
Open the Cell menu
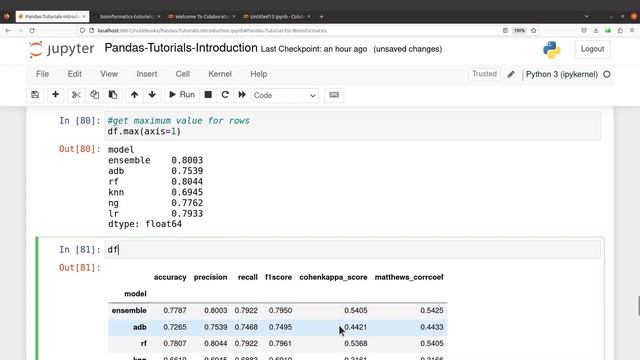[x=182, y=74]
